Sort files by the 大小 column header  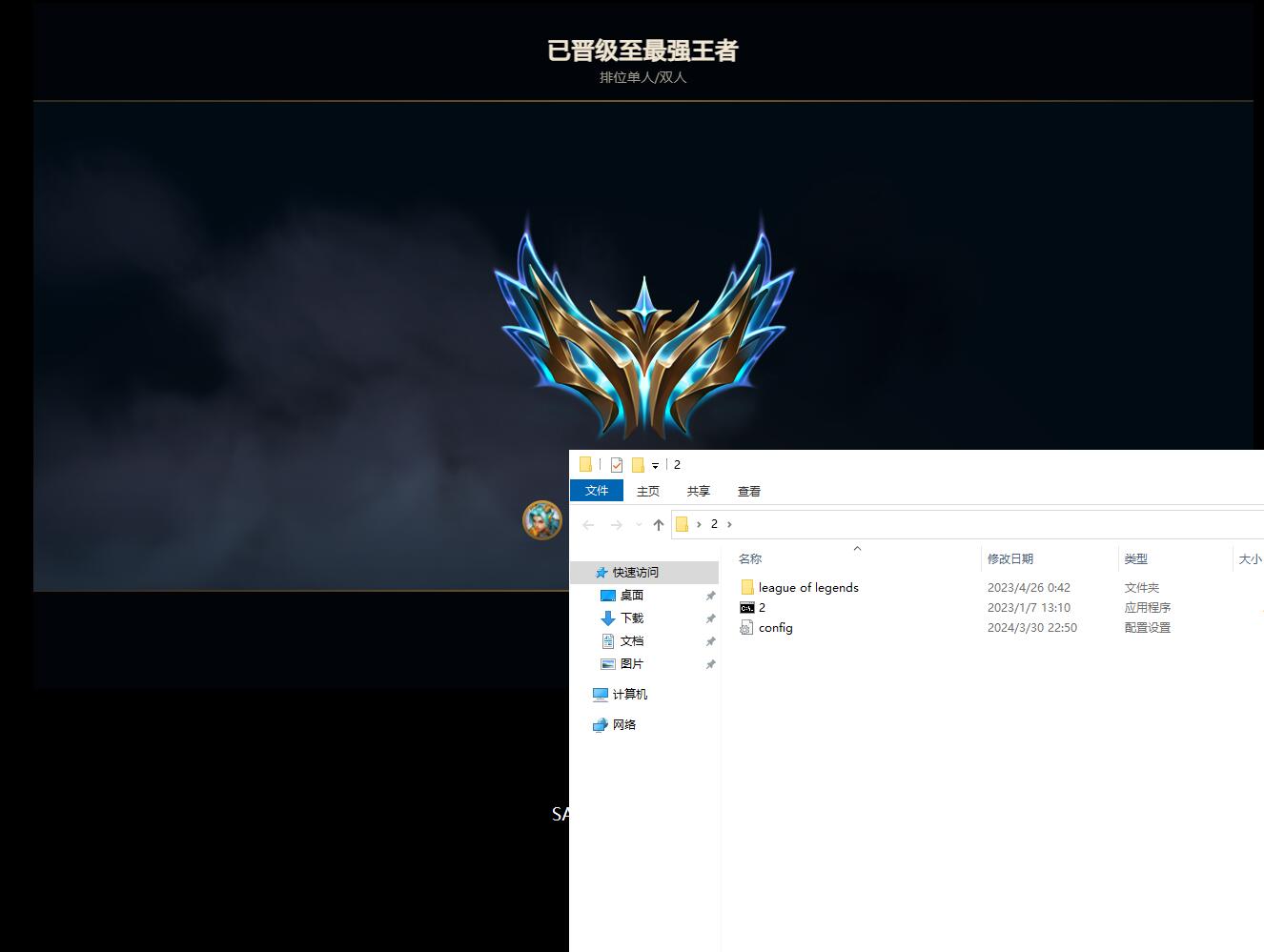[1250, 559]
